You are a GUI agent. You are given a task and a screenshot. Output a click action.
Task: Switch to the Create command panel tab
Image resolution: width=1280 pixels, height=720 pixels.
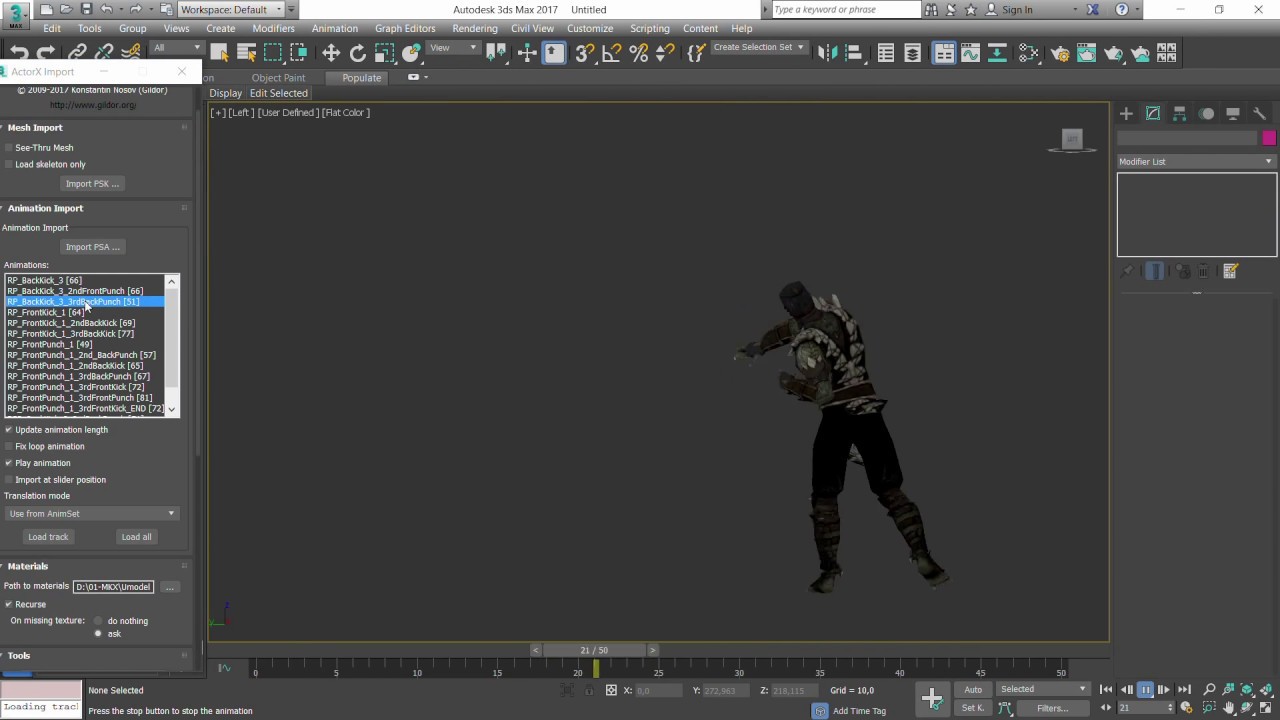click(1126, 114)
